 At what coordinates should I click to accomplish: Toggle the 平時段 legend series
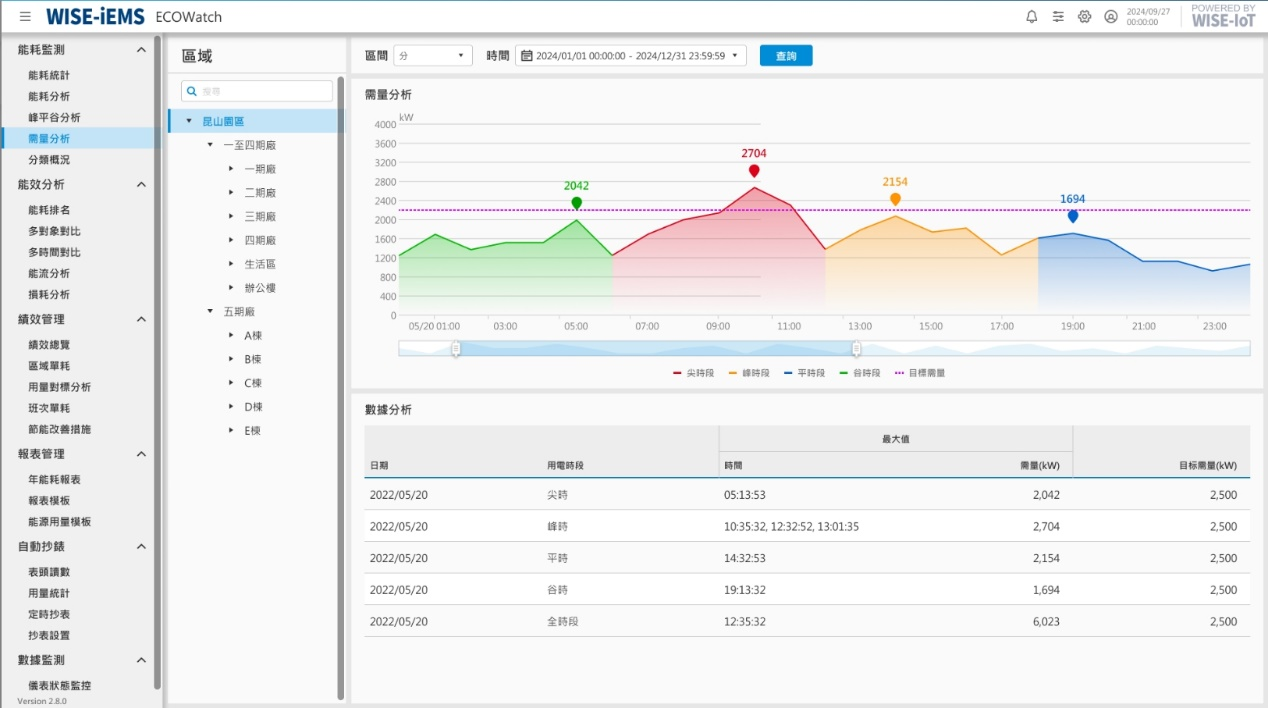point(804,373)
